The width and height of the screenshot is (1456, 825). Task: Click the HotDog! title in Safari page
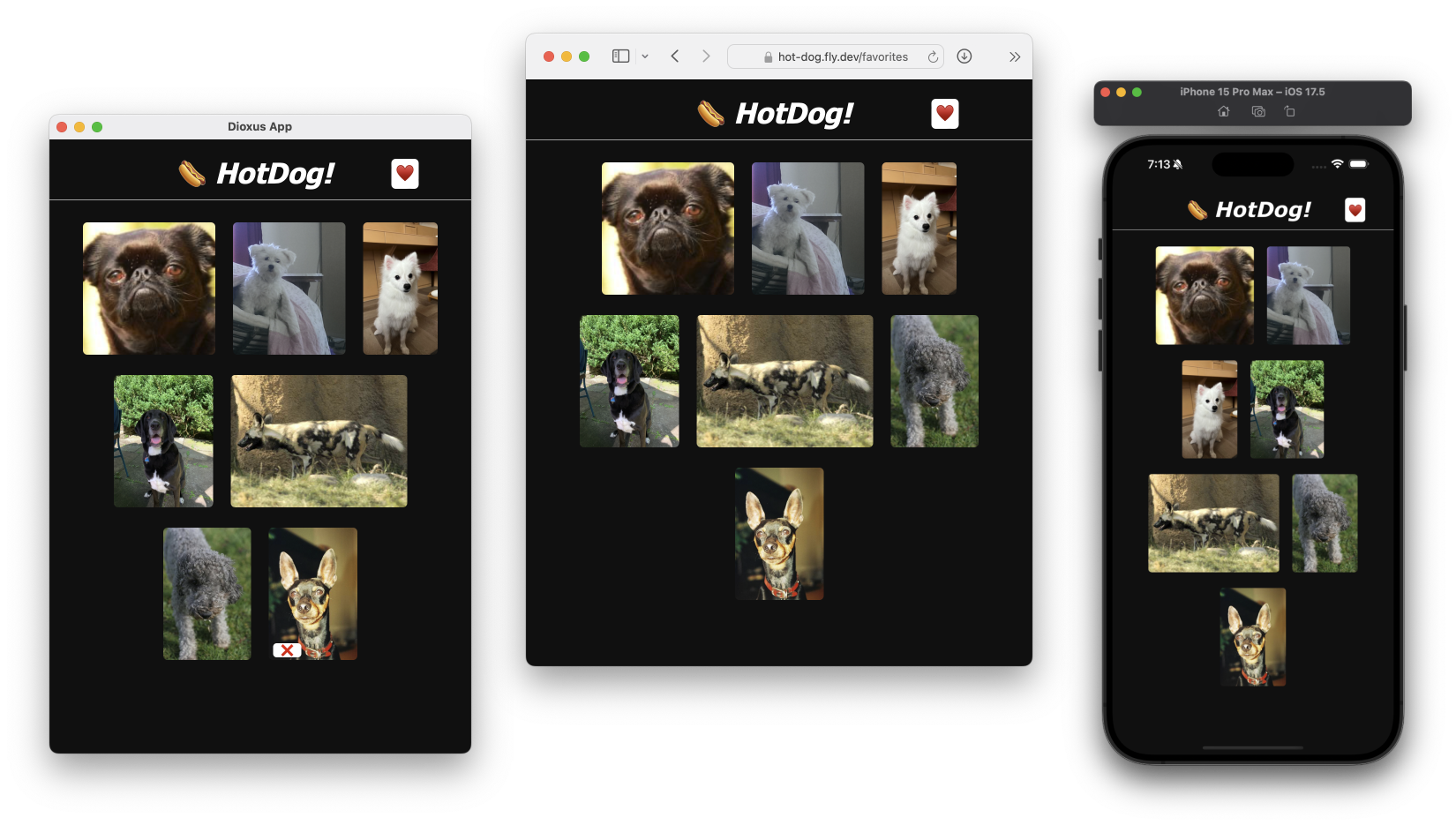tap(794, 114)
